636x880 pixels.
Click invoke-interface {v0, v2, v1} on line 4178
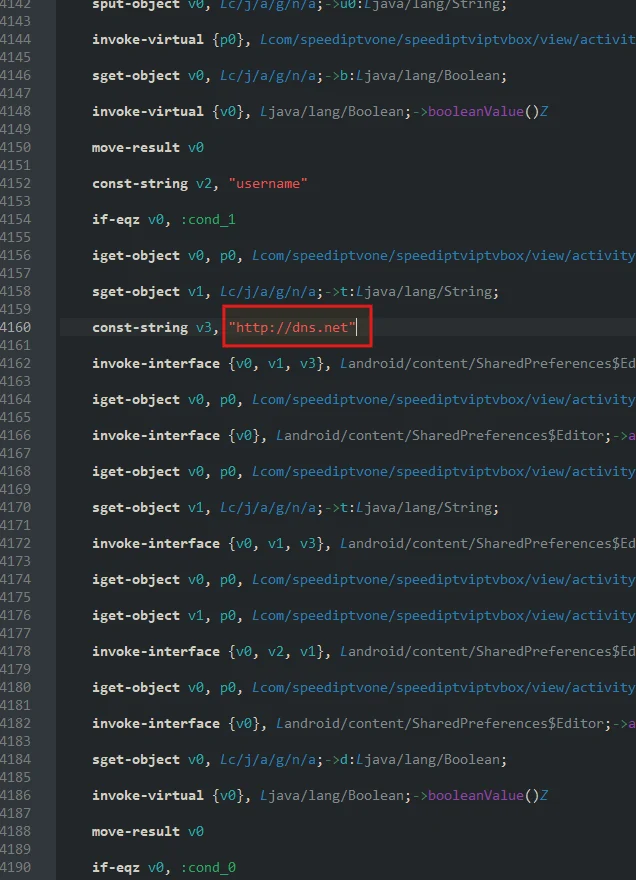208,651
